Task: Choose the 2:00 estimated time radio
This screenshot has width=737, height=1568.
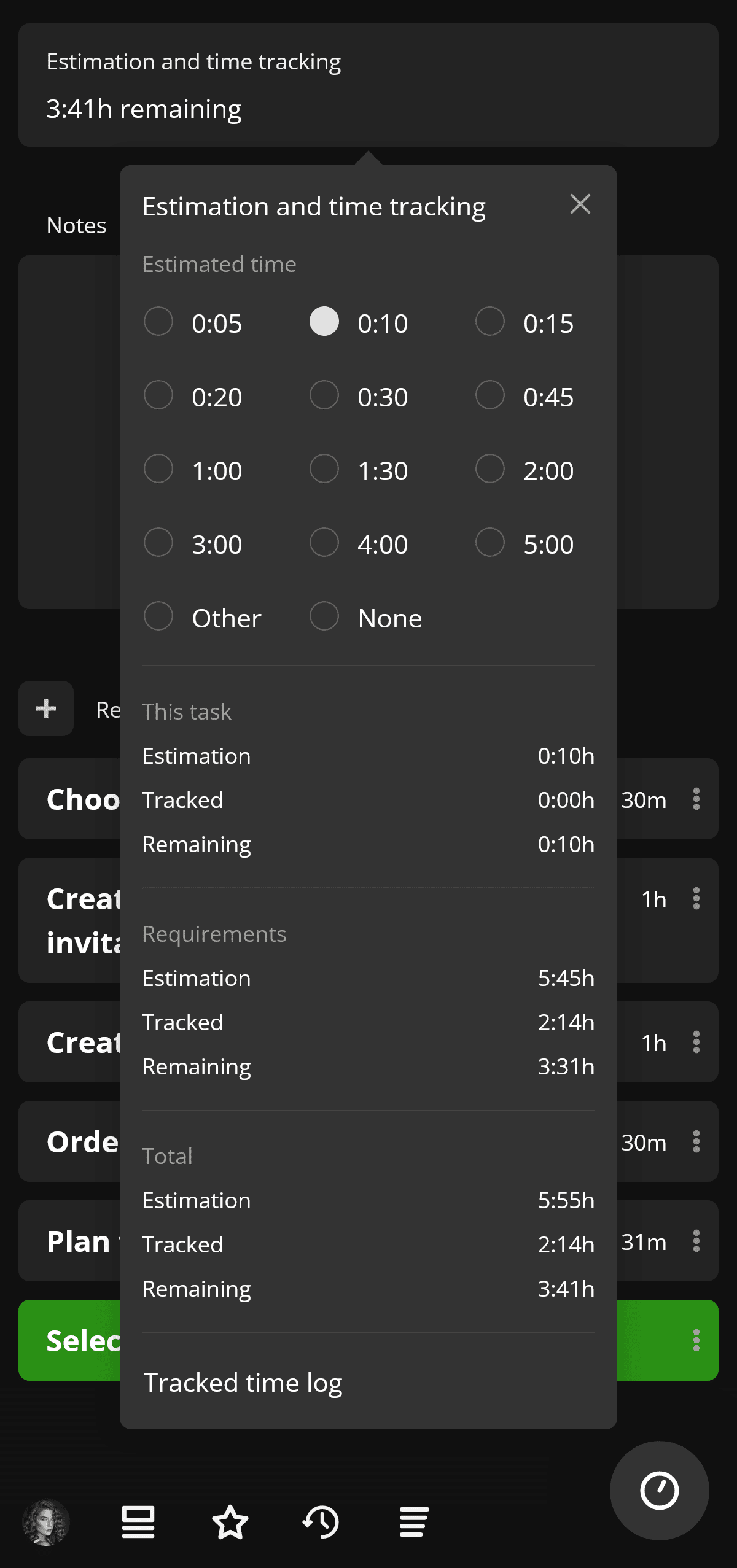Action: click(x=490, y=469)
